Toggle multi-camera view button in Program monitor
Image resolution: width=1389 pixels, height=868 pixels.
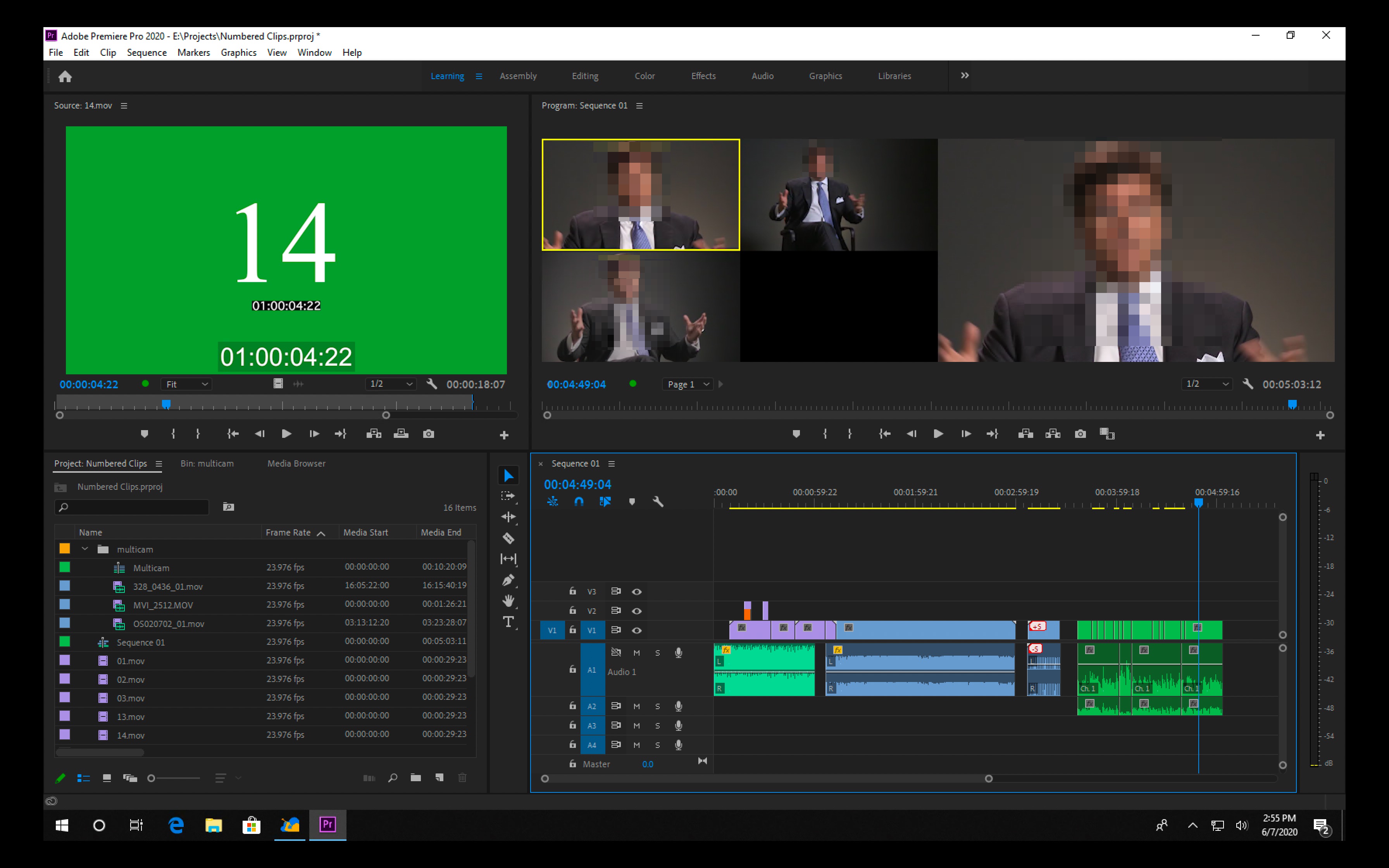1107,434
